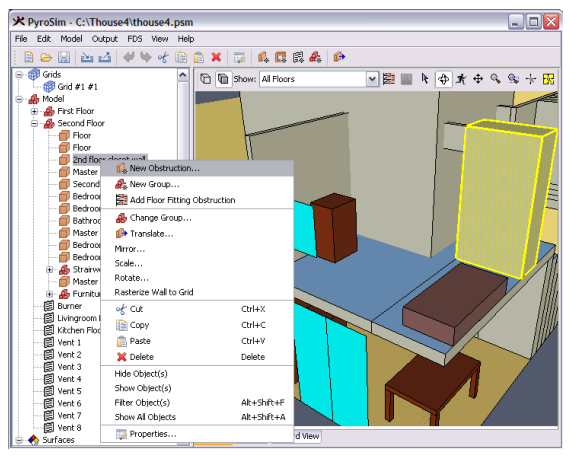
Task: Expand the Furniture group node
Action: pos(50,294)
